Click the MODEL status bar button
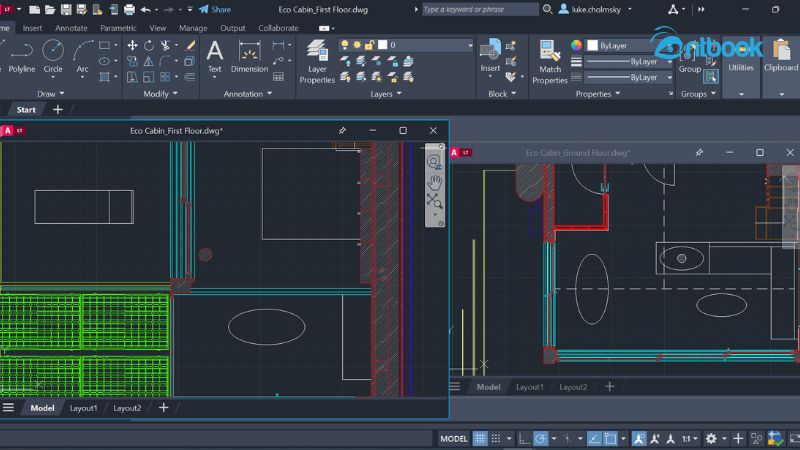This screenshot has width=800, height=450. 454,438
